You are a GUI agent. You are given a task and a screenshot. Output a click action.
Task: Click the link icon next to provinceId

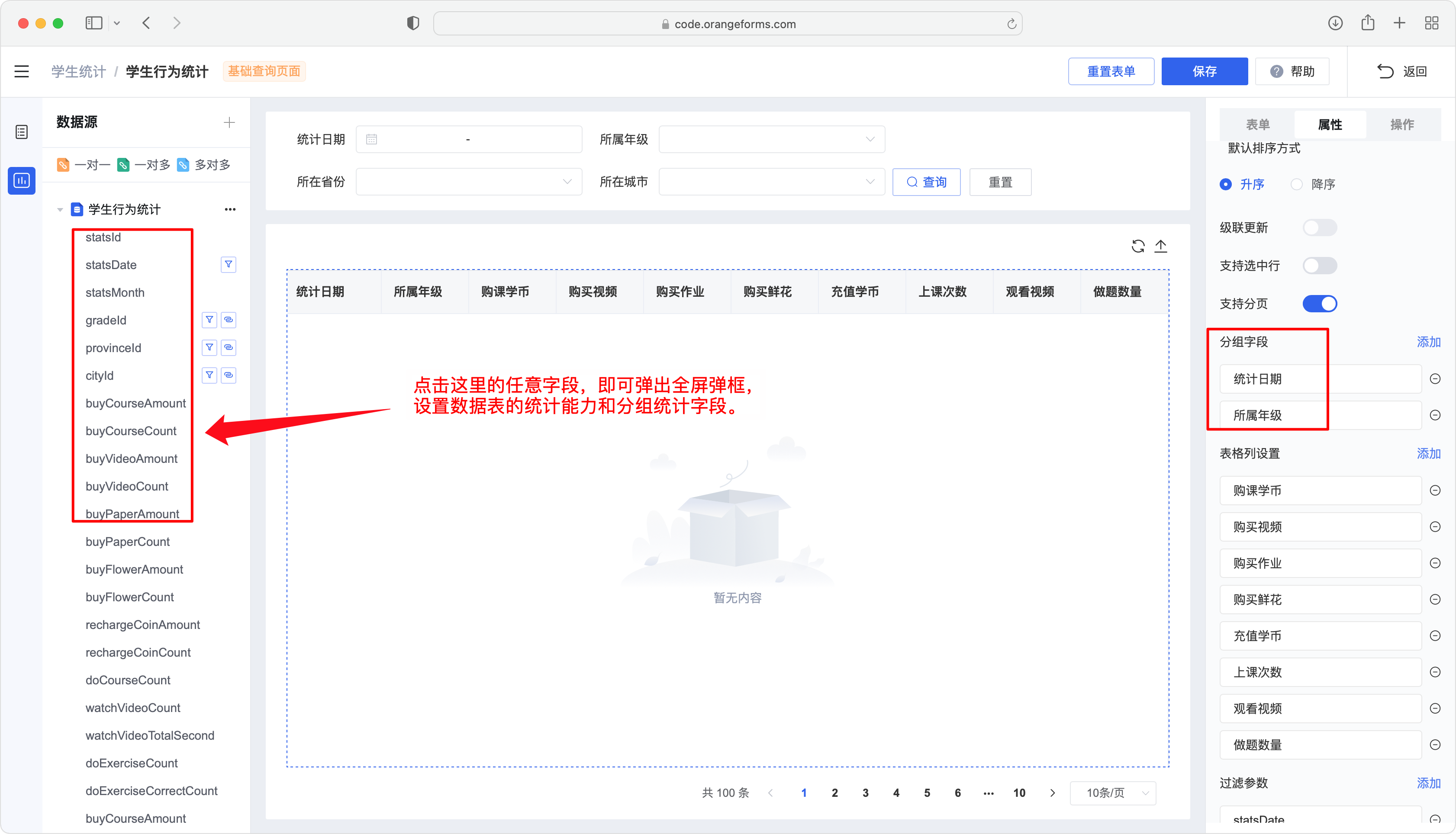pos(229,347)
